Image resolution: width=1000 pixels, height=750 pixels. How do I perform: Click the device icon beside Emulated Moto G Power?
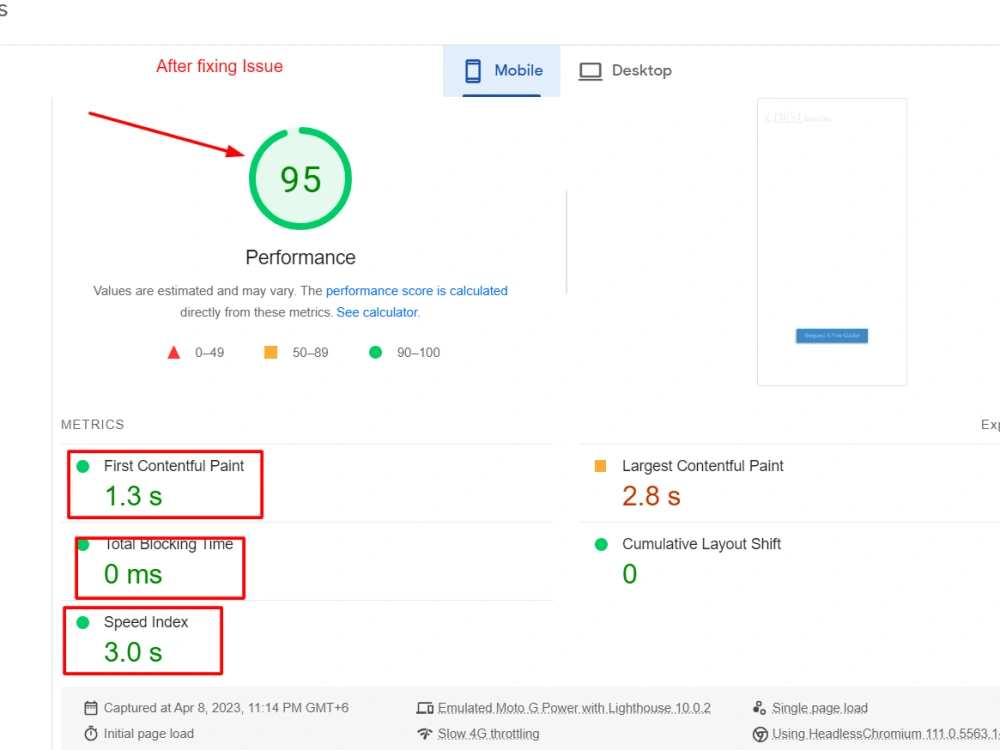[425, 709]
